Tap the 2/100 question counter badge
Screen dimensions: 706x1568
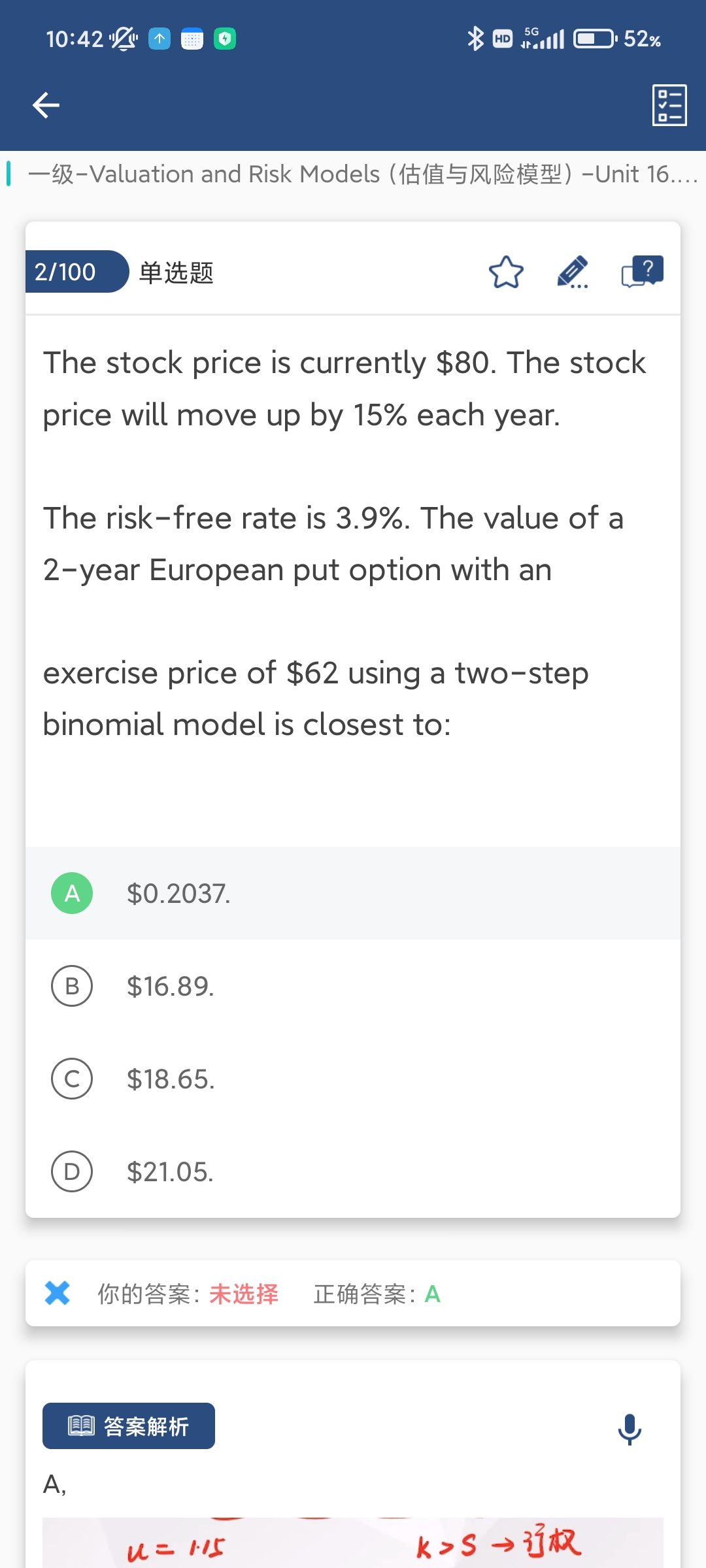pyautogui.click(x=65, y=272)
